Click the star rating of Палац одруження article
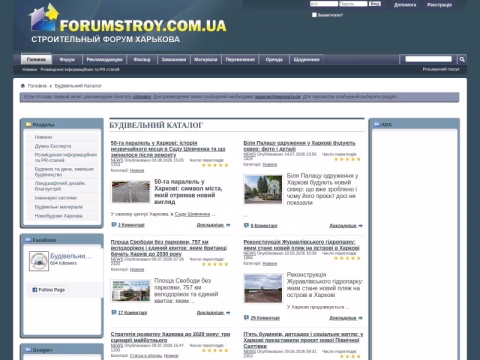Image resolution: width=480 pixels, height=360 pixels. coord(347,159)
